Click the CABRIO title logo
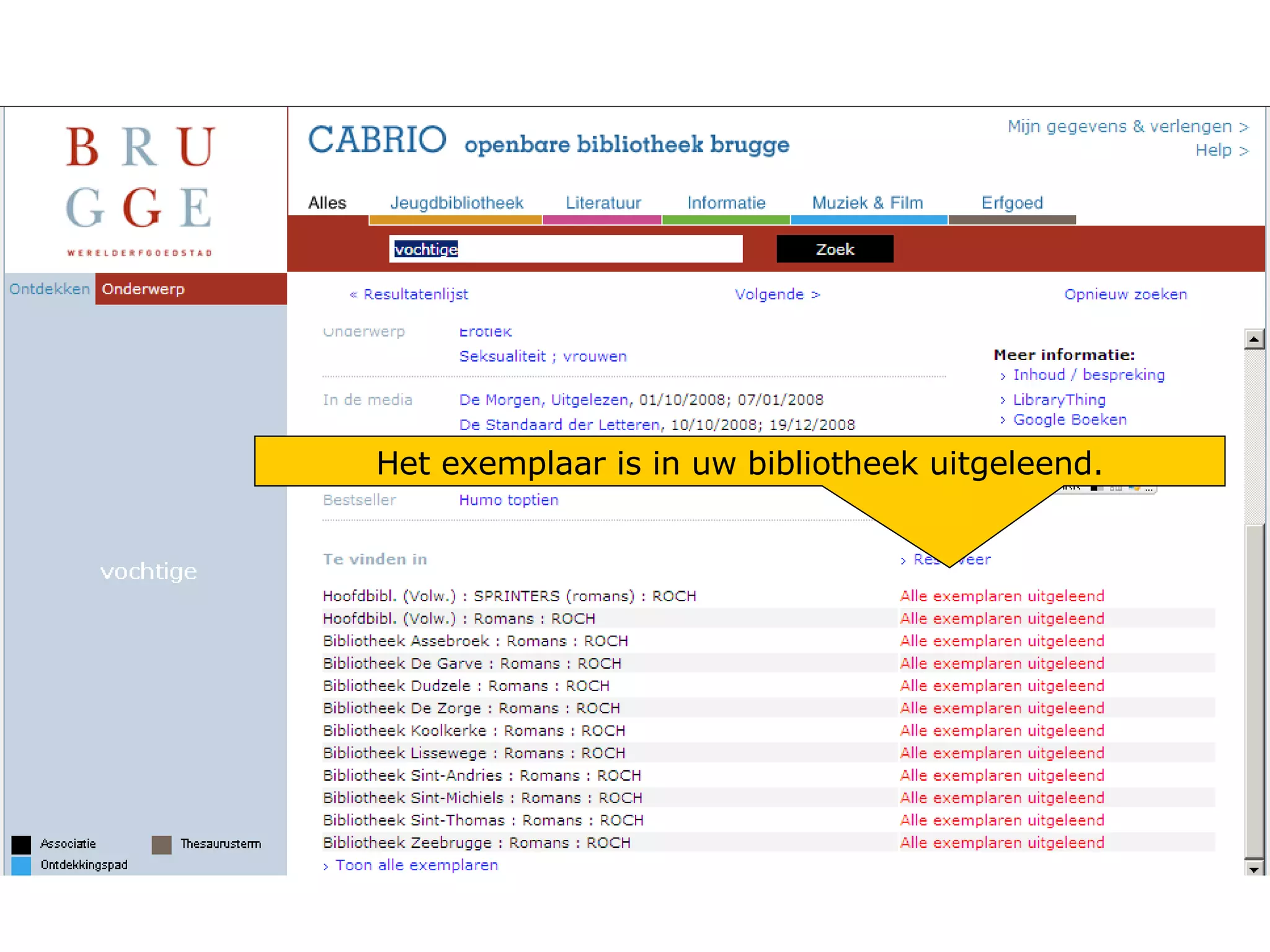The height and width of the screenshot is (952, 1270). tap(377, 139)
